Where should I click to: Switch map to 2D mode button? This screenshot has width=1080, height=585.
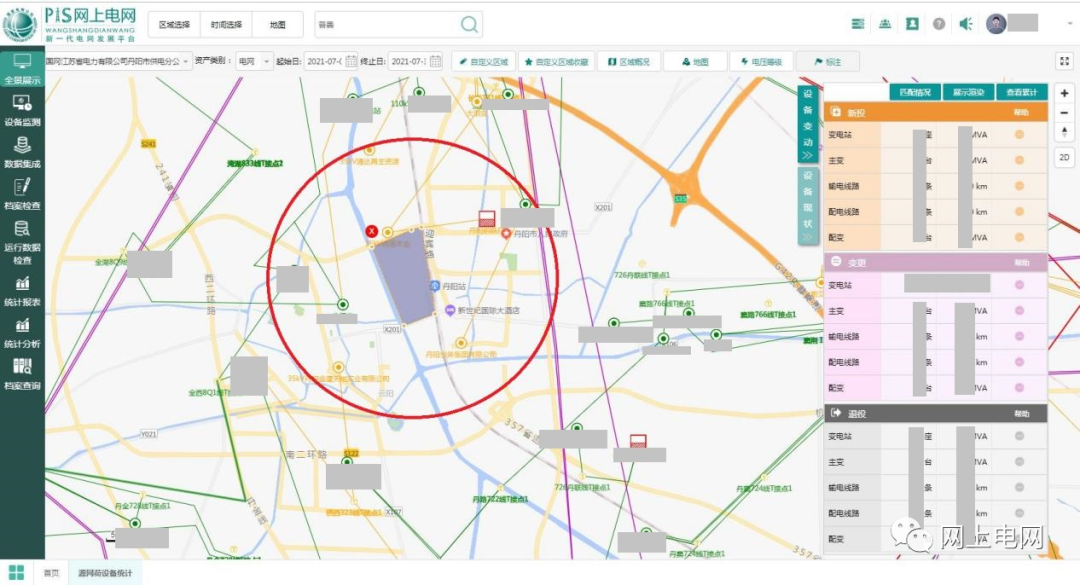tap(1064, 157)
